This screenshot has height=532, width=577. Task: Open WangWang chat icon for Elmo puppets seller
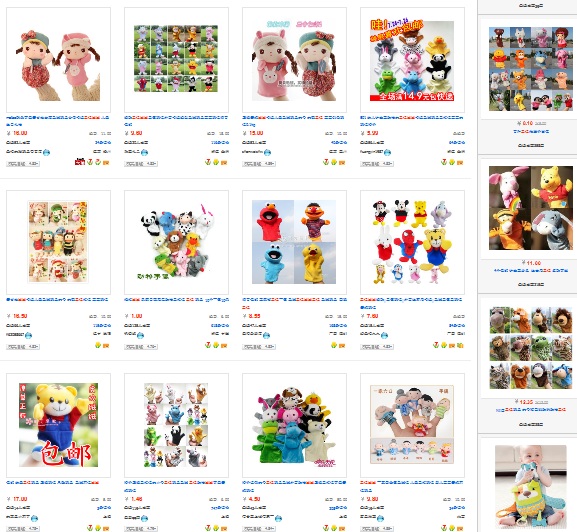pyautogui.click(x=266, y=335)
